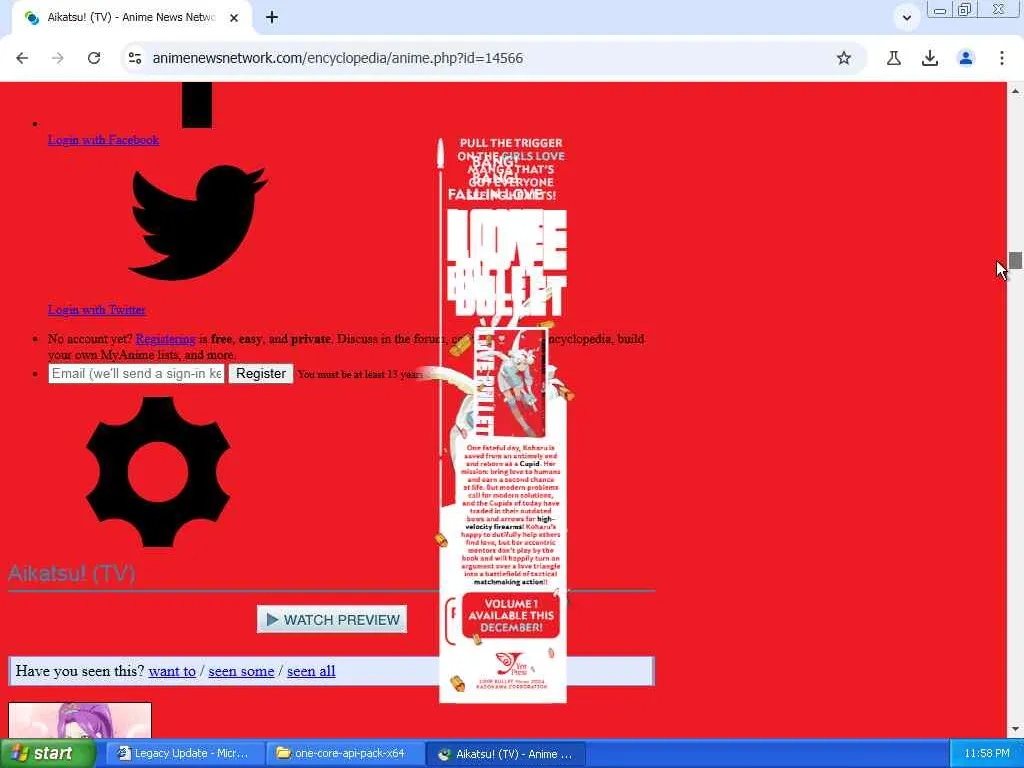The width and height of the screenshot is (1024, 768).
Task: Open Chrome Labs flask icon
Action: pos(894,58)
